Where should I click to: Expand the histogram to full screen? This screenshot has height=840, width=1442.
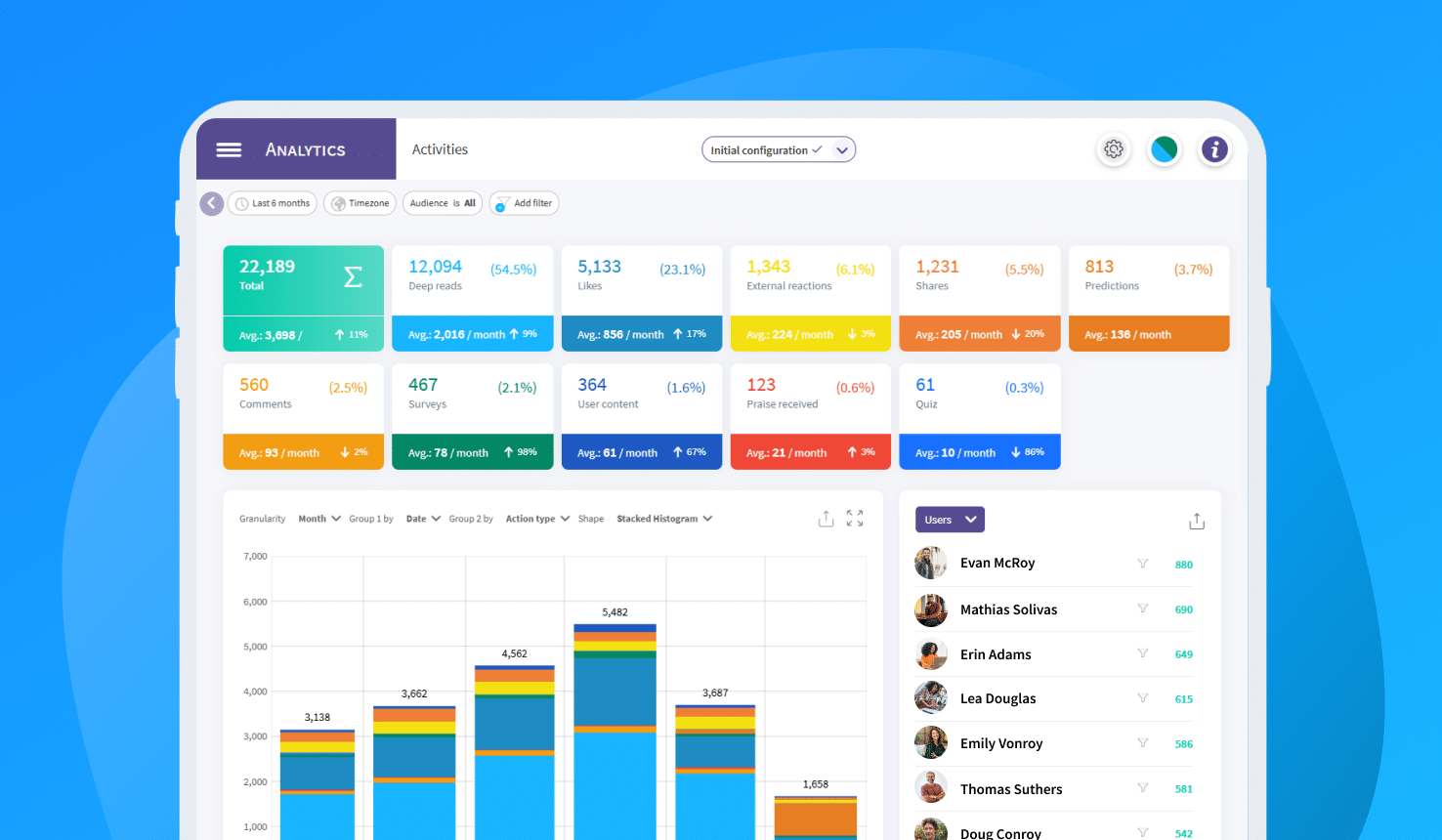[x=855, y=519]
